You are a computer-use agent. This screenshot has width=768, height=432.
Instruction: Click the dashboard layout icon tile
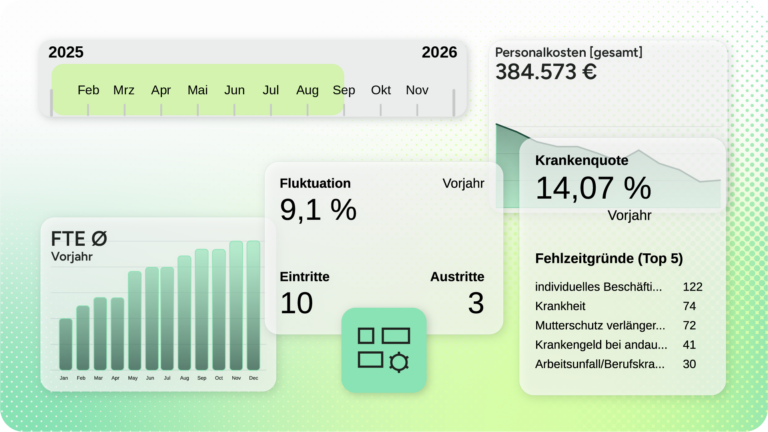[383, 349]
